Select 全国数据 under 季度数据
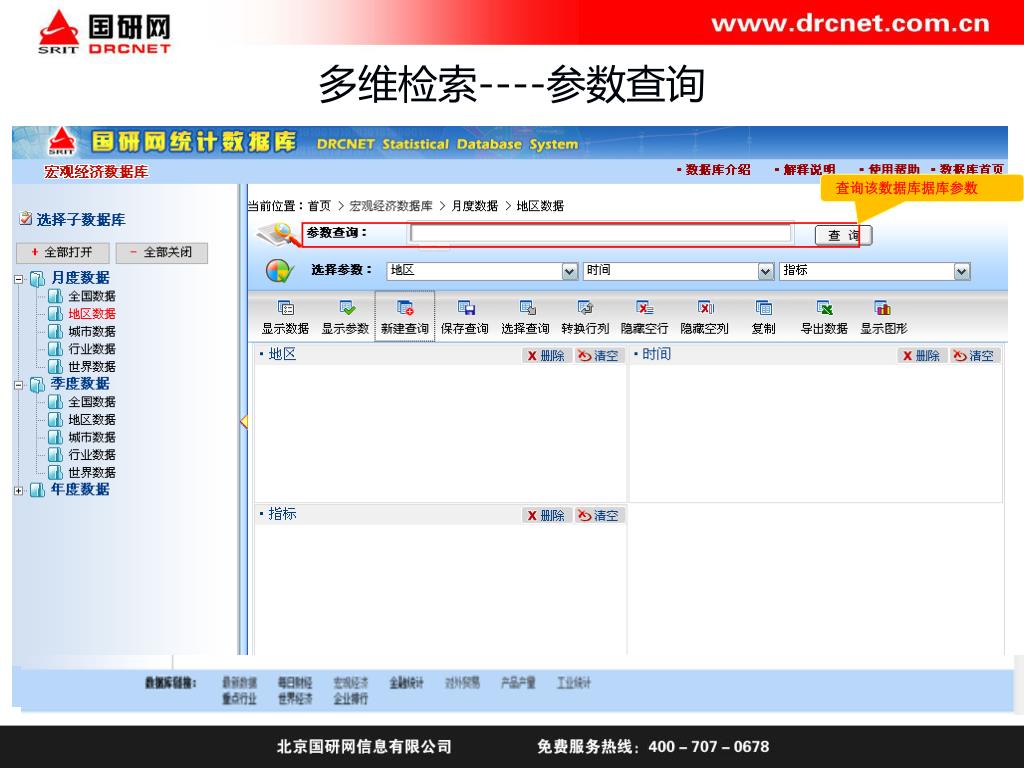Image resolution: width=1024 pixels, height=768 pixels. pos(91,402)
